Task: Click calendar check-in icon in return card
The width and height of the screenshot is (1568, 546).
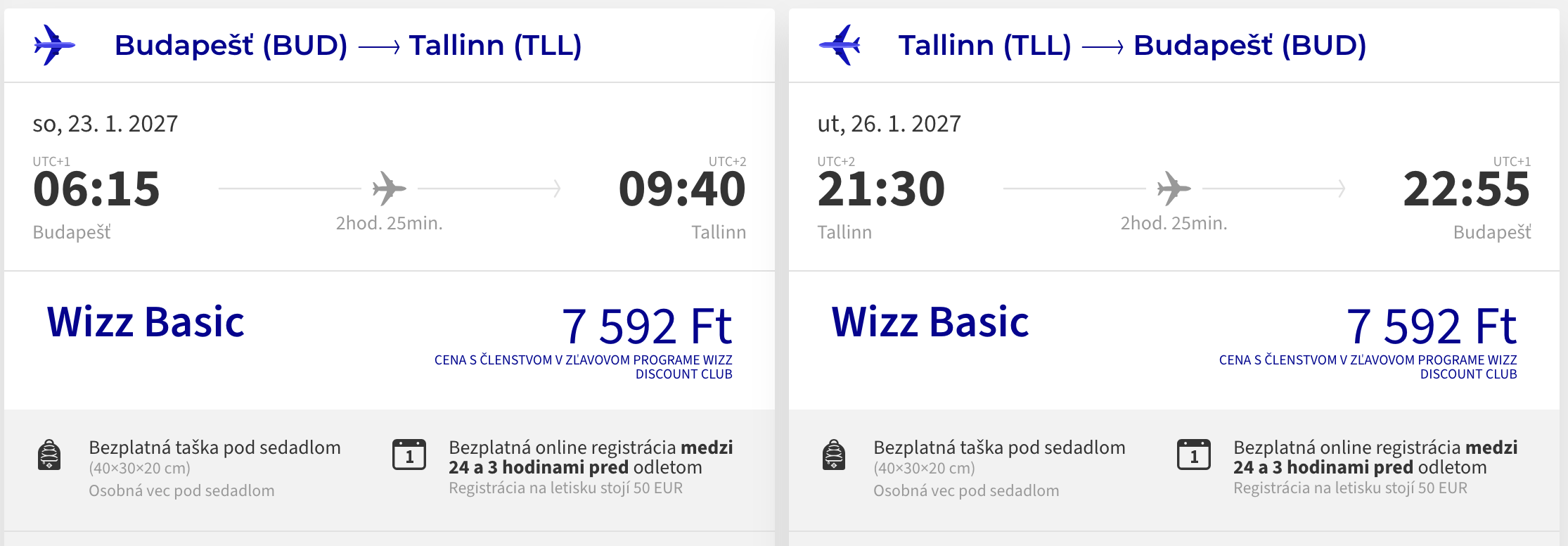Action: [1194, 455]
